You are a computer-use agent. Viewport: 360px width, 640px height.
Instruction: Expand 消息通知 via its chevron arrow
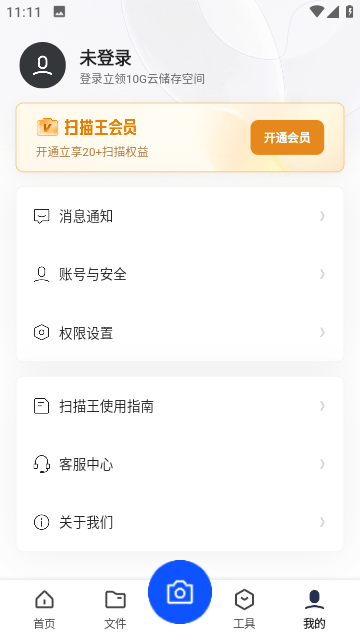pyautogui.click(x=322, y=216)
